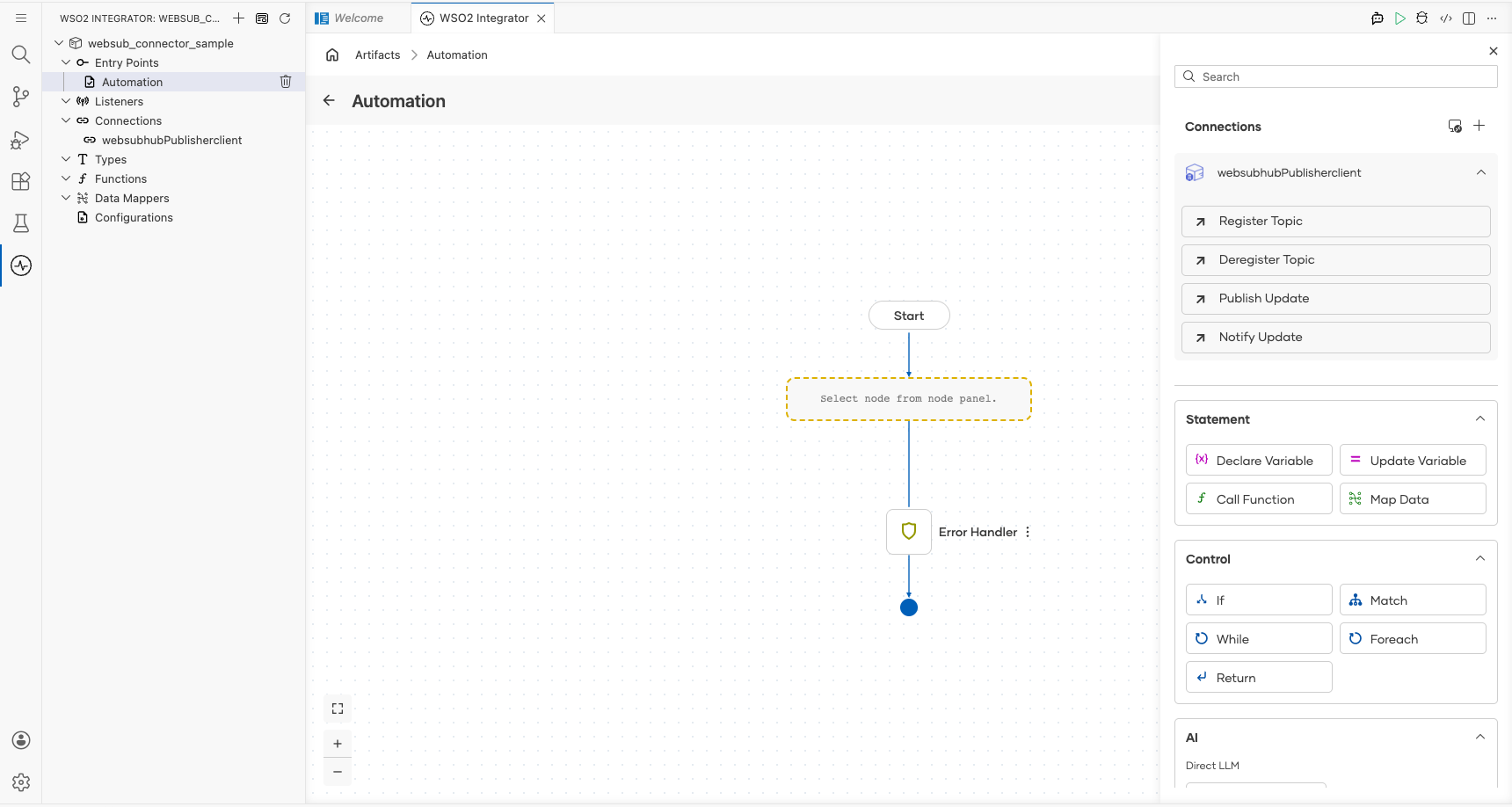1512x807 pixels.
Task: Add an Update Variable statement
Action: coord(1413,460)
